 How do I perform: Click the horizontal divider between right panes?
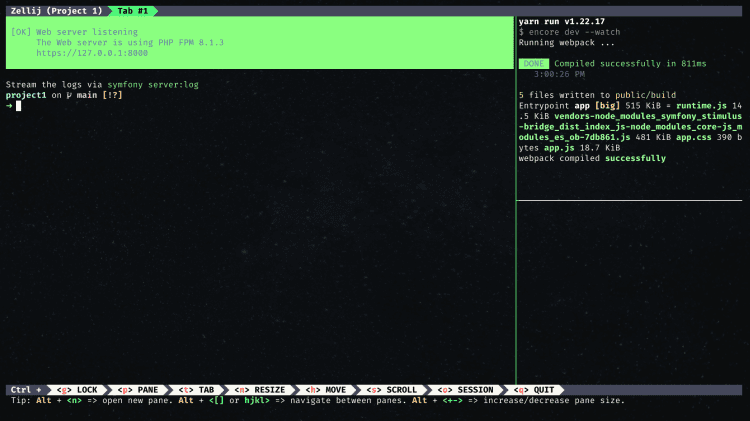click(x=629, y=200)
